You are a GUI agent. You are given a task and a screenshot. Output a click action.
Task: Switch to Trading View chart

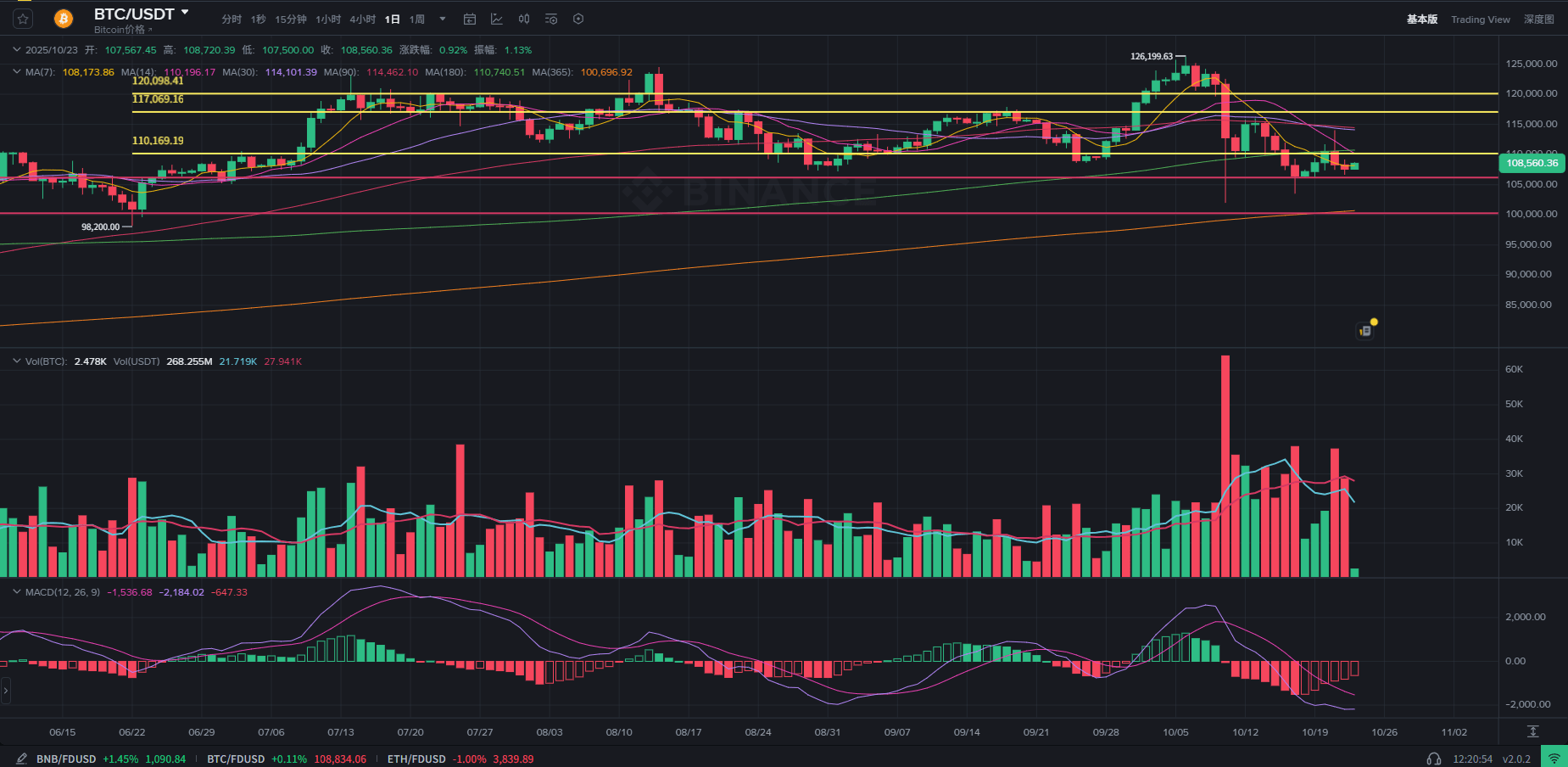pyautogui.click(x=1480, y=20)
